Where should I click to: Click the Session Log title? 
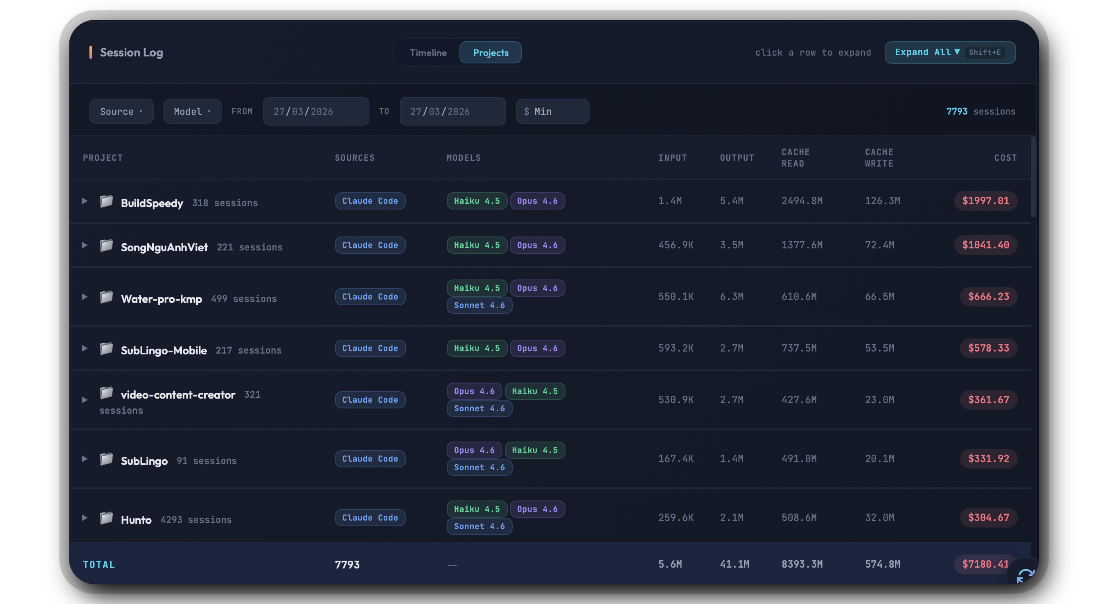[131, 52]
